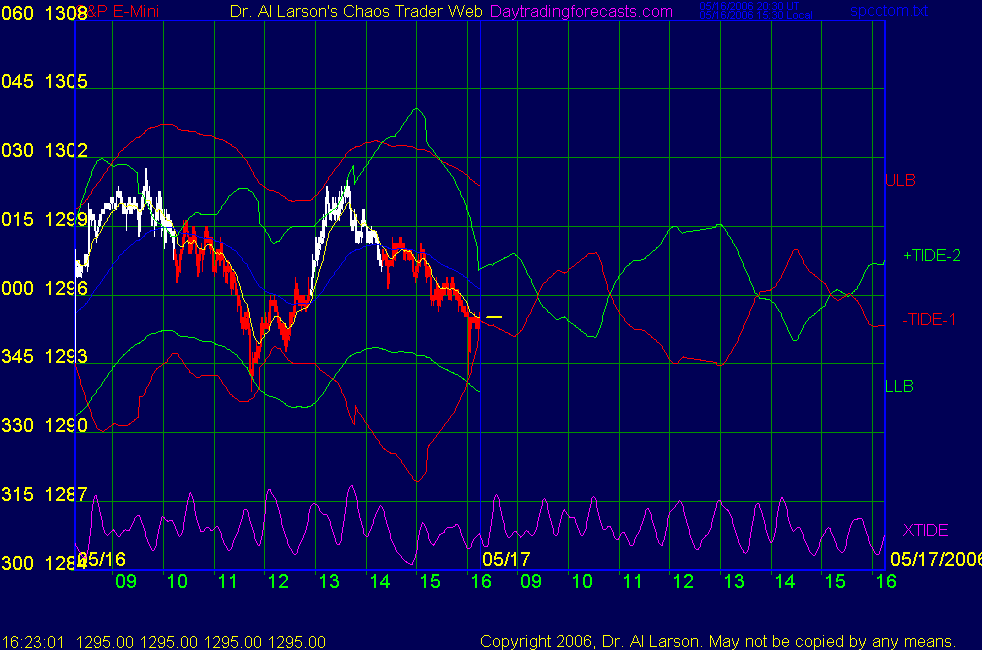Screen dimensions: 982x650
Task: Click the copyright notice text
Action: 718,641
